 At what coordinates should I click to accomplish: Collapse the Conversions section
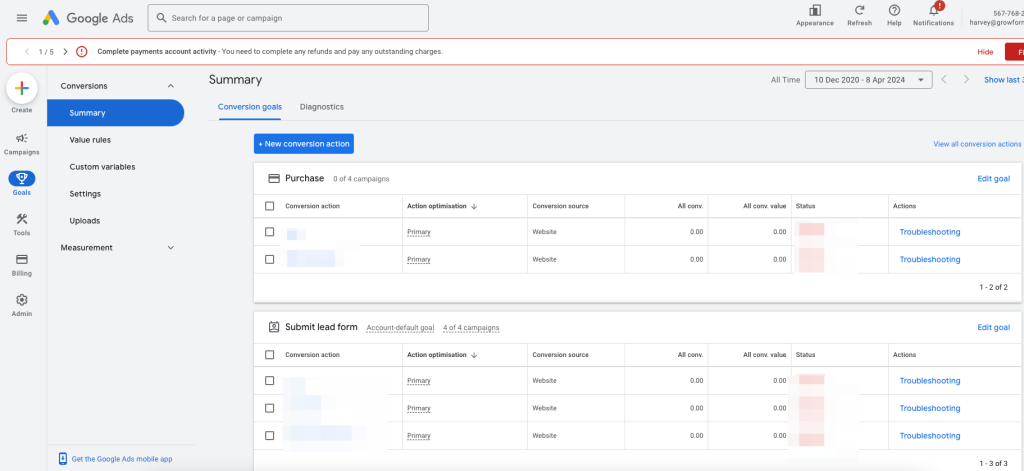tap(171, 86)
